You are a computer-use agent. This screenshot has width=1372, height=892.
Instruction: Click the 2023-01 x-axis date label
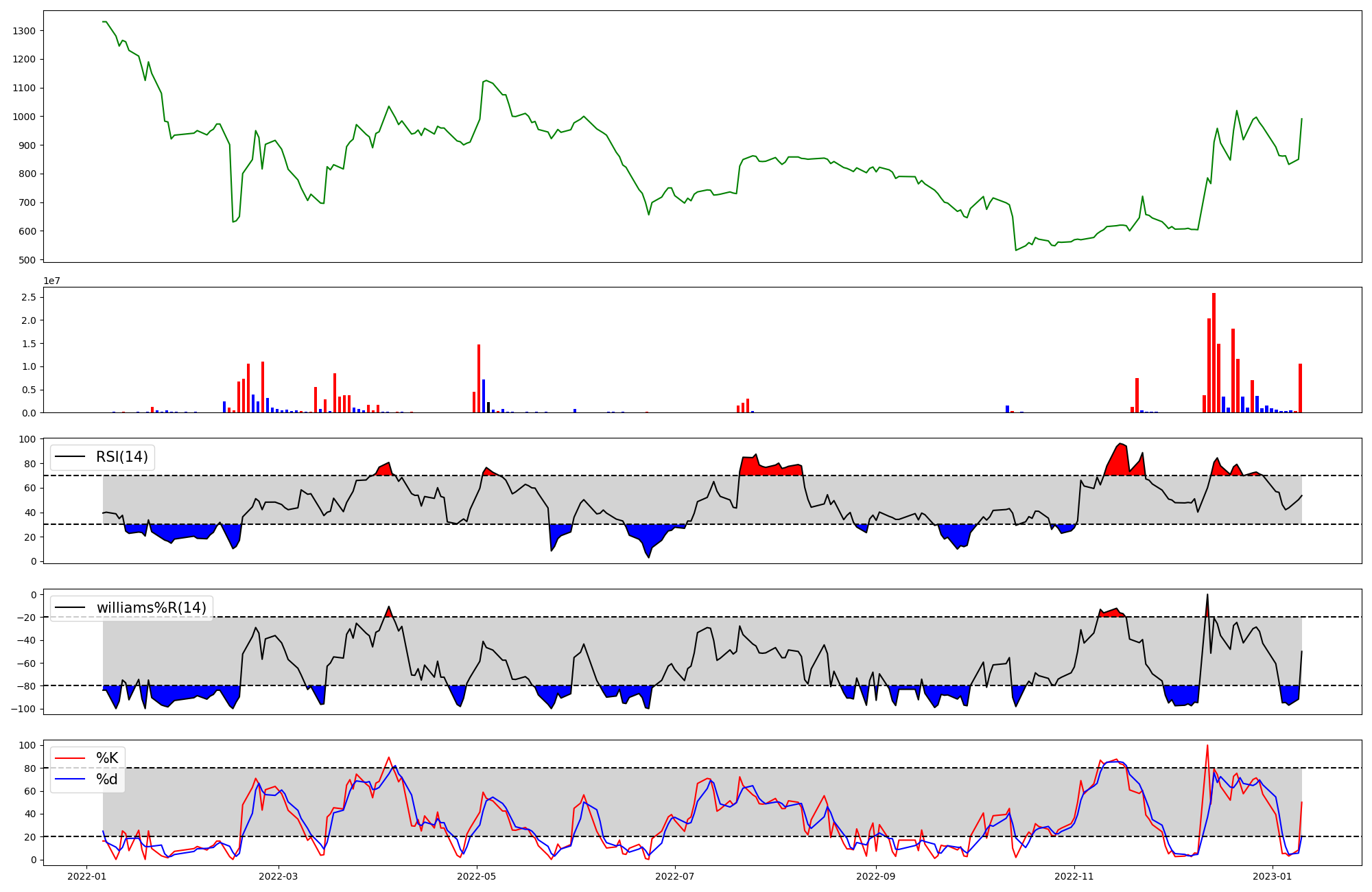pos(1272,876)
